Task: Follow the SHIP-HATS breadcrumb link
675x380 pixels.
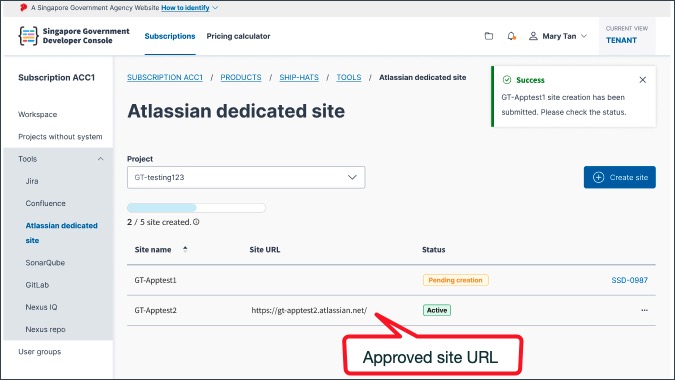Action: point(299,77)
